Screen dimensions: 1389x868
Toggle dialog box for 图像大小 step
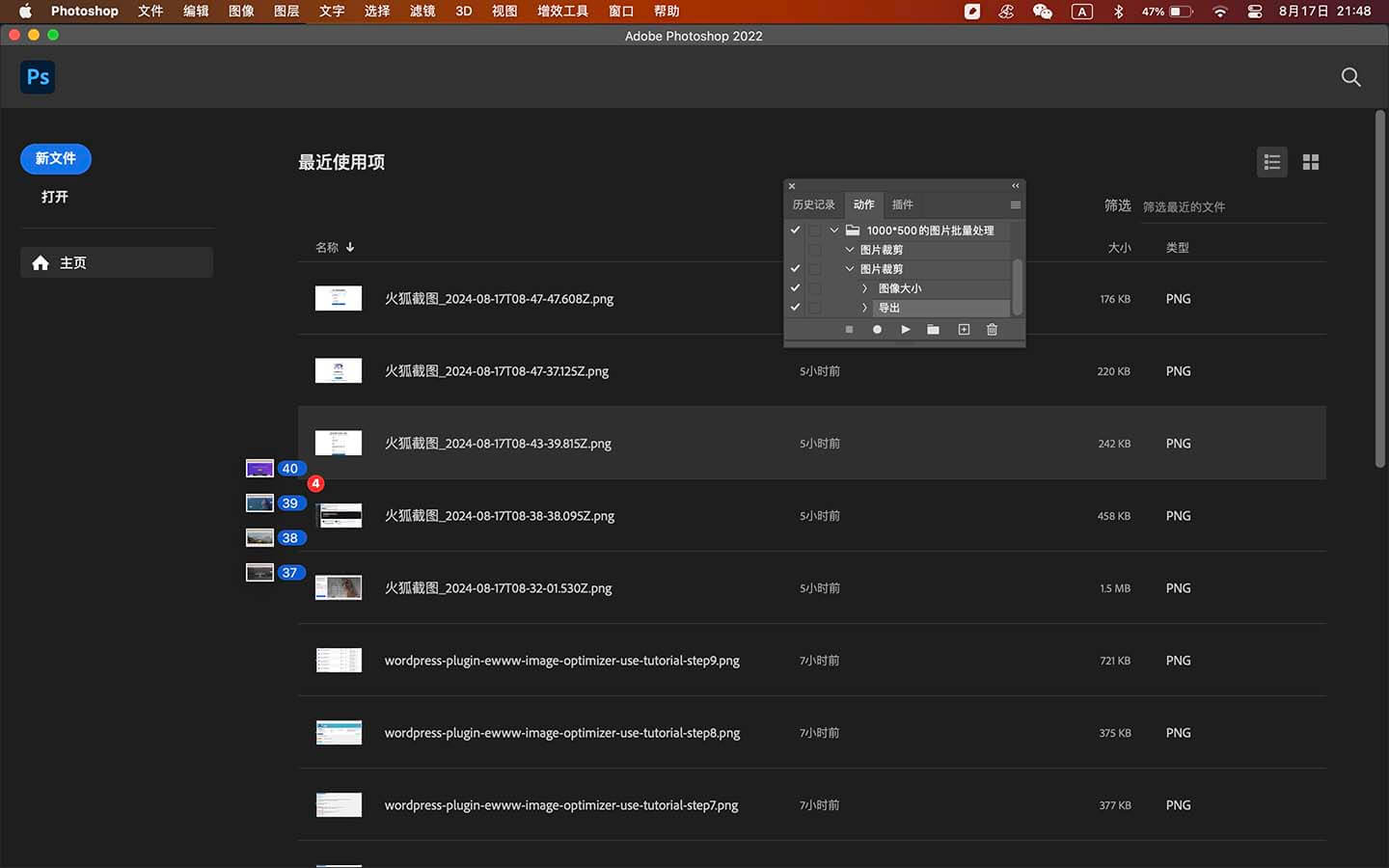(x=815, y=288)
